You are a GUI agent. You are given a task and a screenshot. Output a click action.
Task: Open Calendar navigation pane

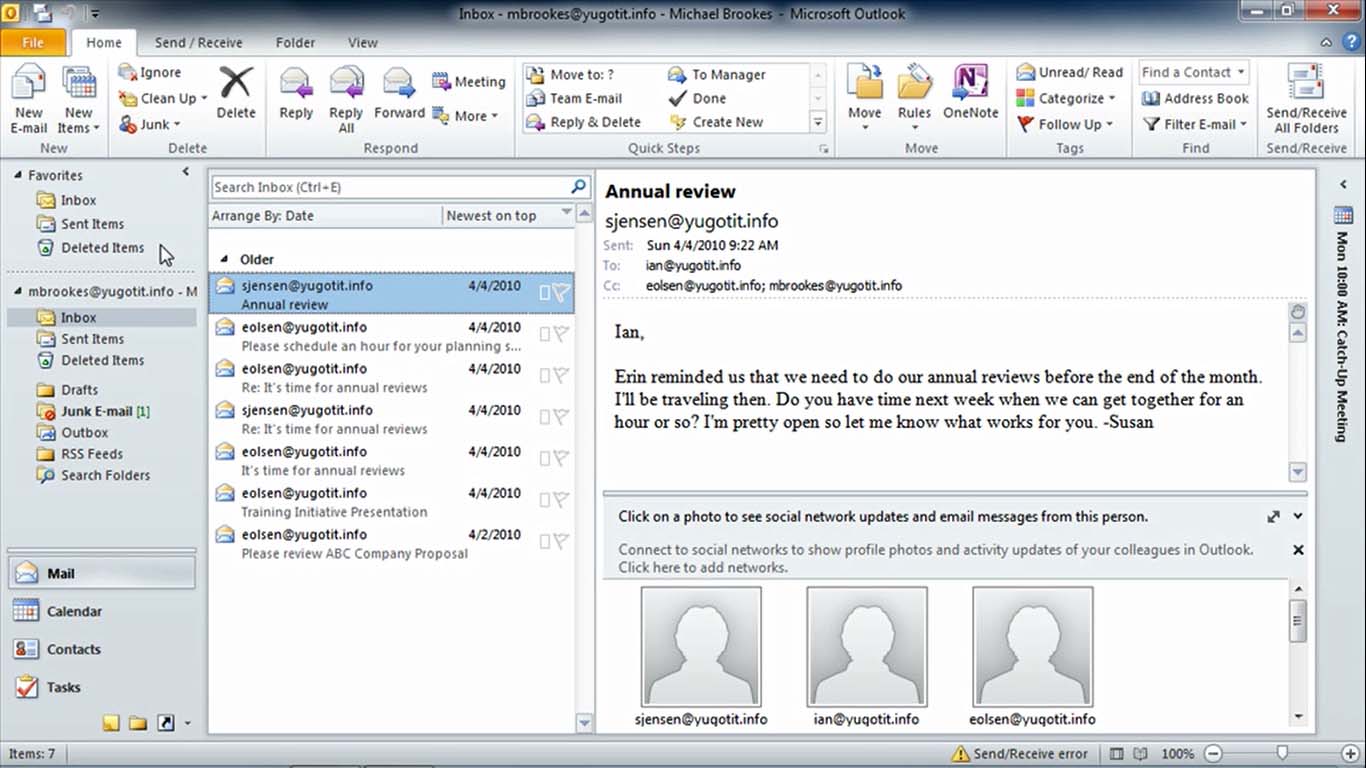(x=101, y=611)
